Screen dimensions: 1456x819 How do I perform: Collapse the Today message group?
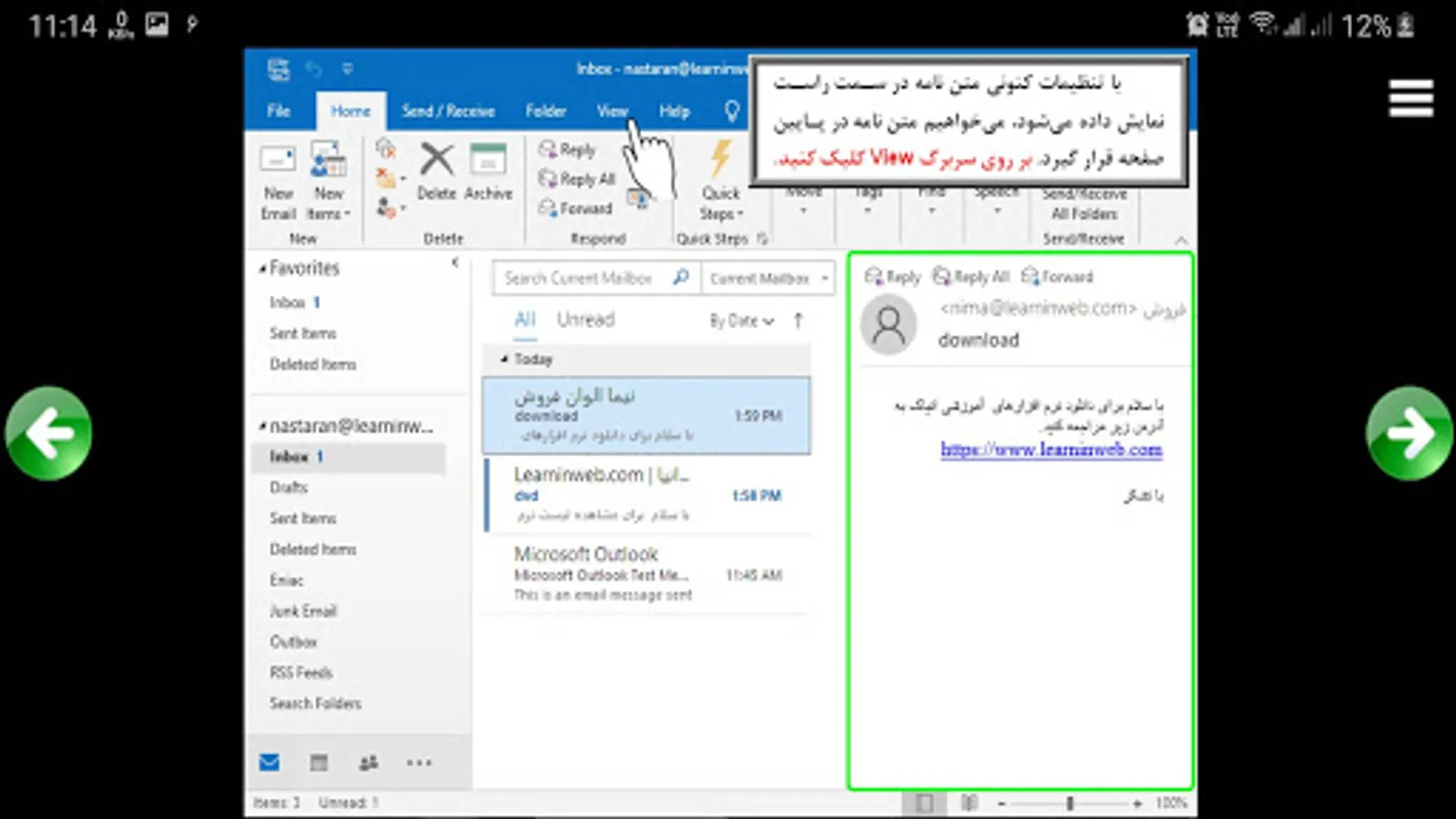point(504,359)
